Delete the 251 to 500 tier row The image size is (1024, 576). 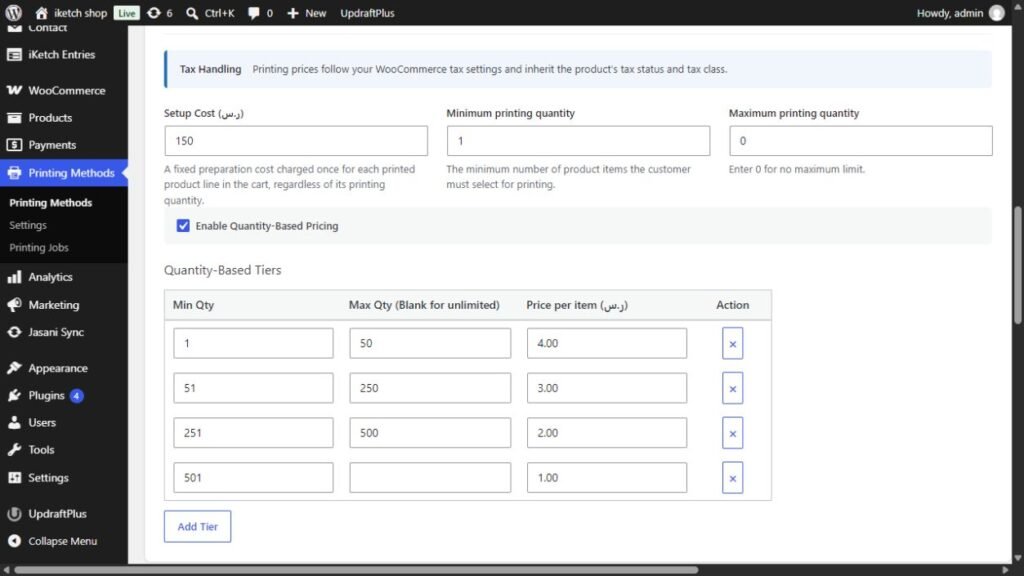pyautogui.click(x=732, y=433)
